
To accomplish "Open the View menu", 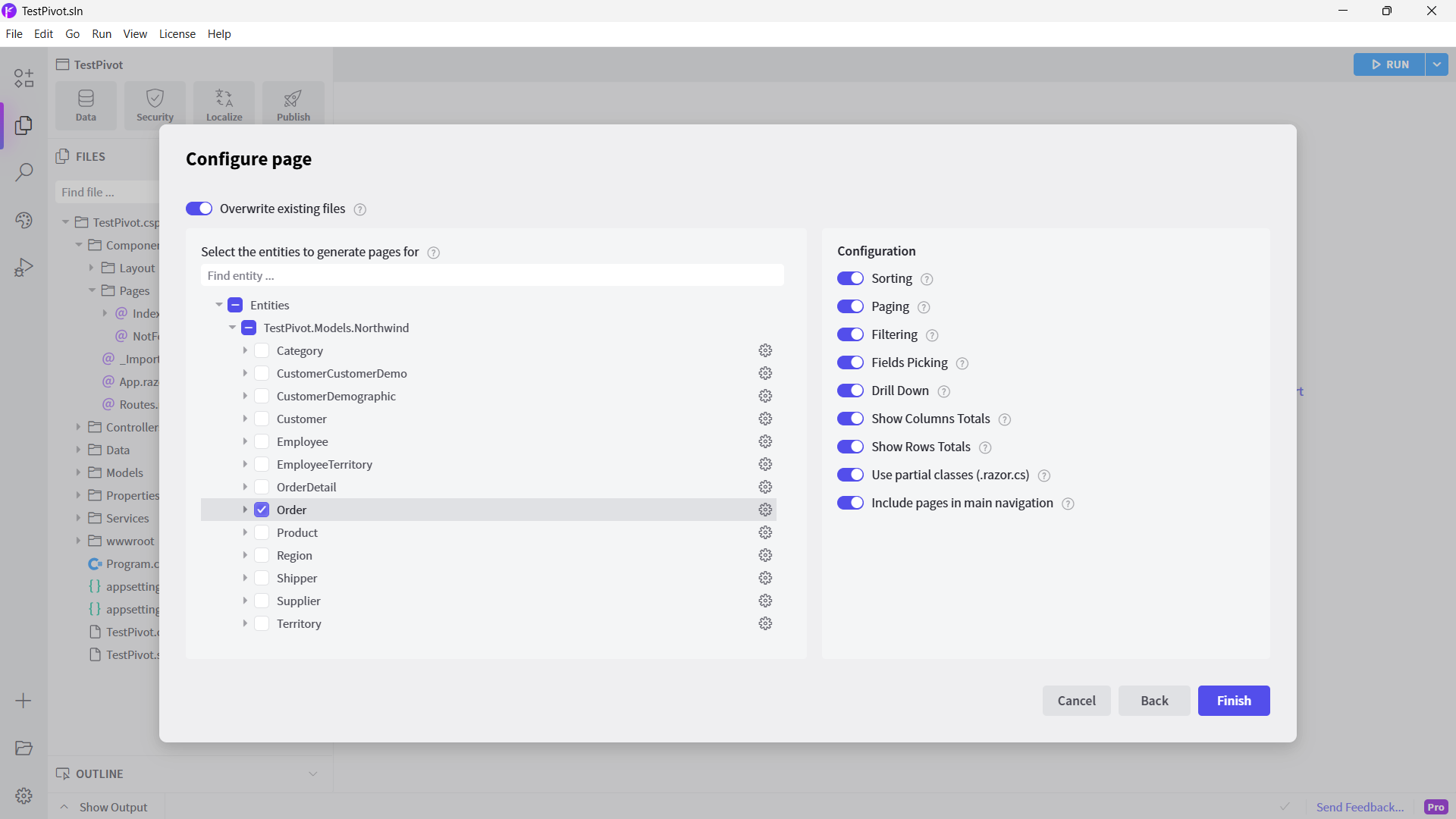I will [x=135, y=33].
